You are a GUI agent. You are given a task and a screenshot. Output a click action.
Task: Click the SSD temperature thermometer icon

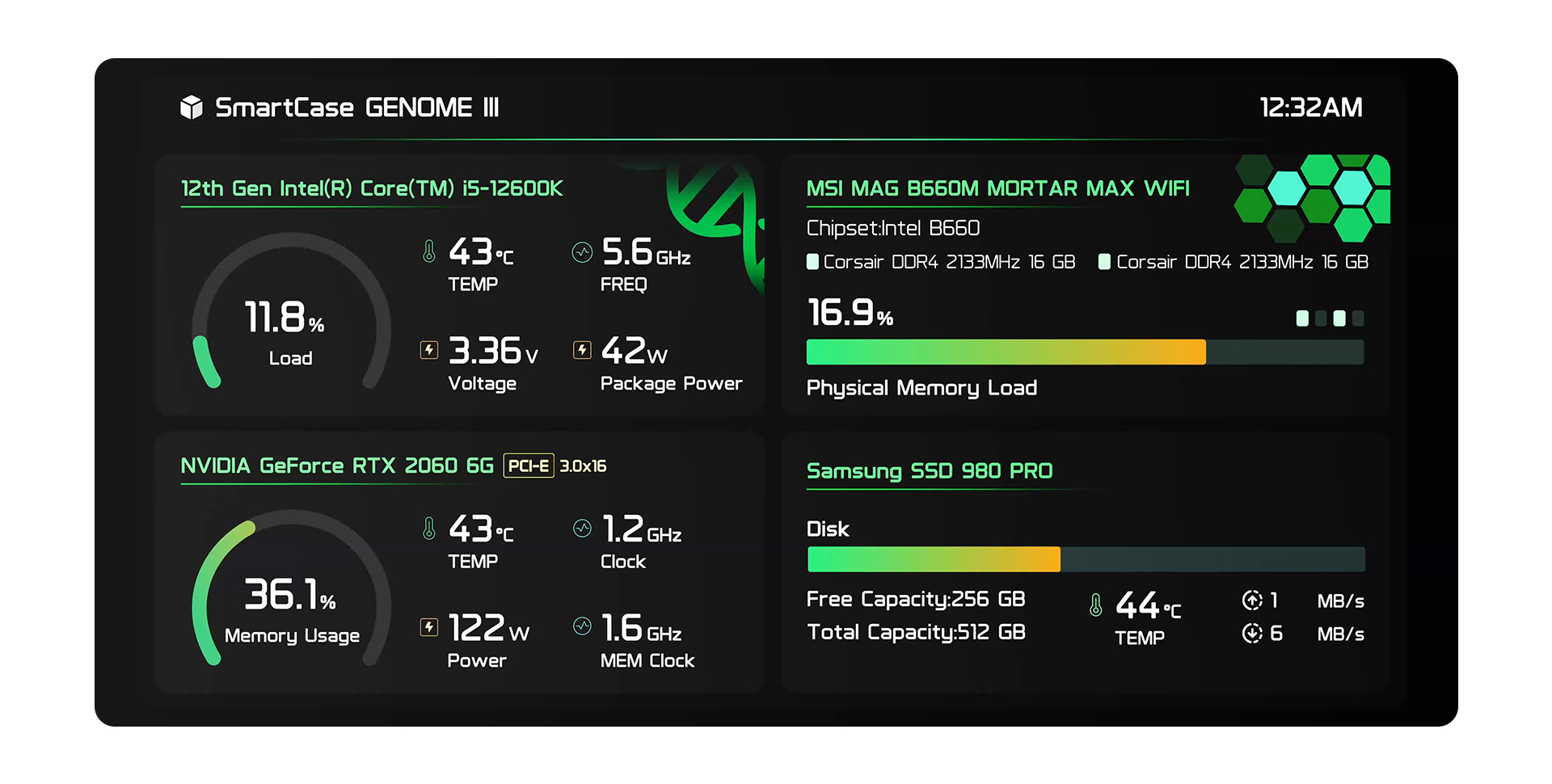[1095, 605]
